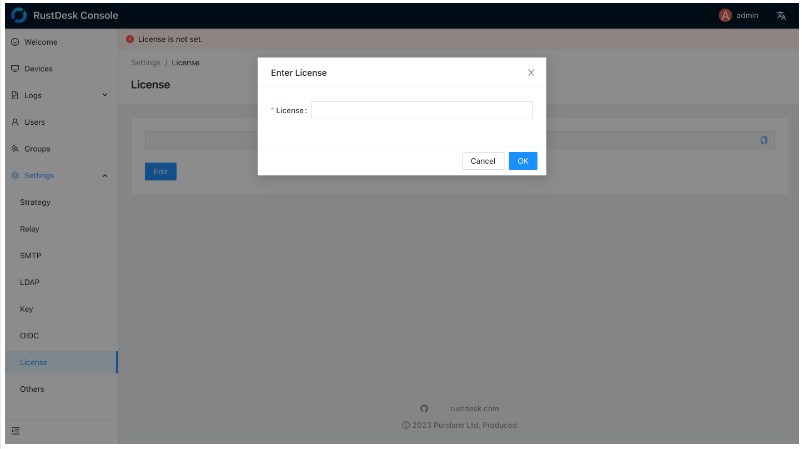Viewport: 802px width, 449px height.
Task: Click the license display field behind dialog
Action: 459,140
